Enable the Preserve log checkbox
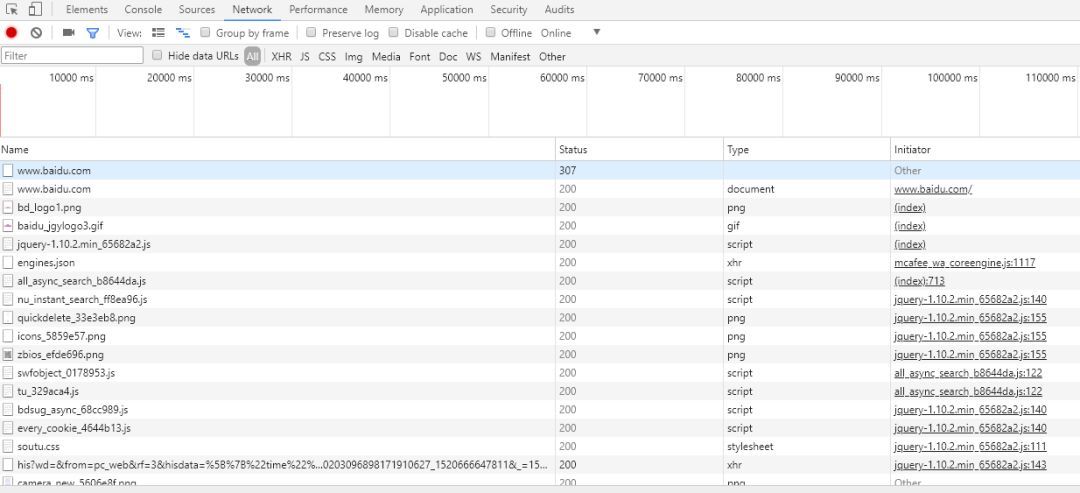Viewport: 1080px width, 493px height. pyautogui.click(x=311, y=32)
